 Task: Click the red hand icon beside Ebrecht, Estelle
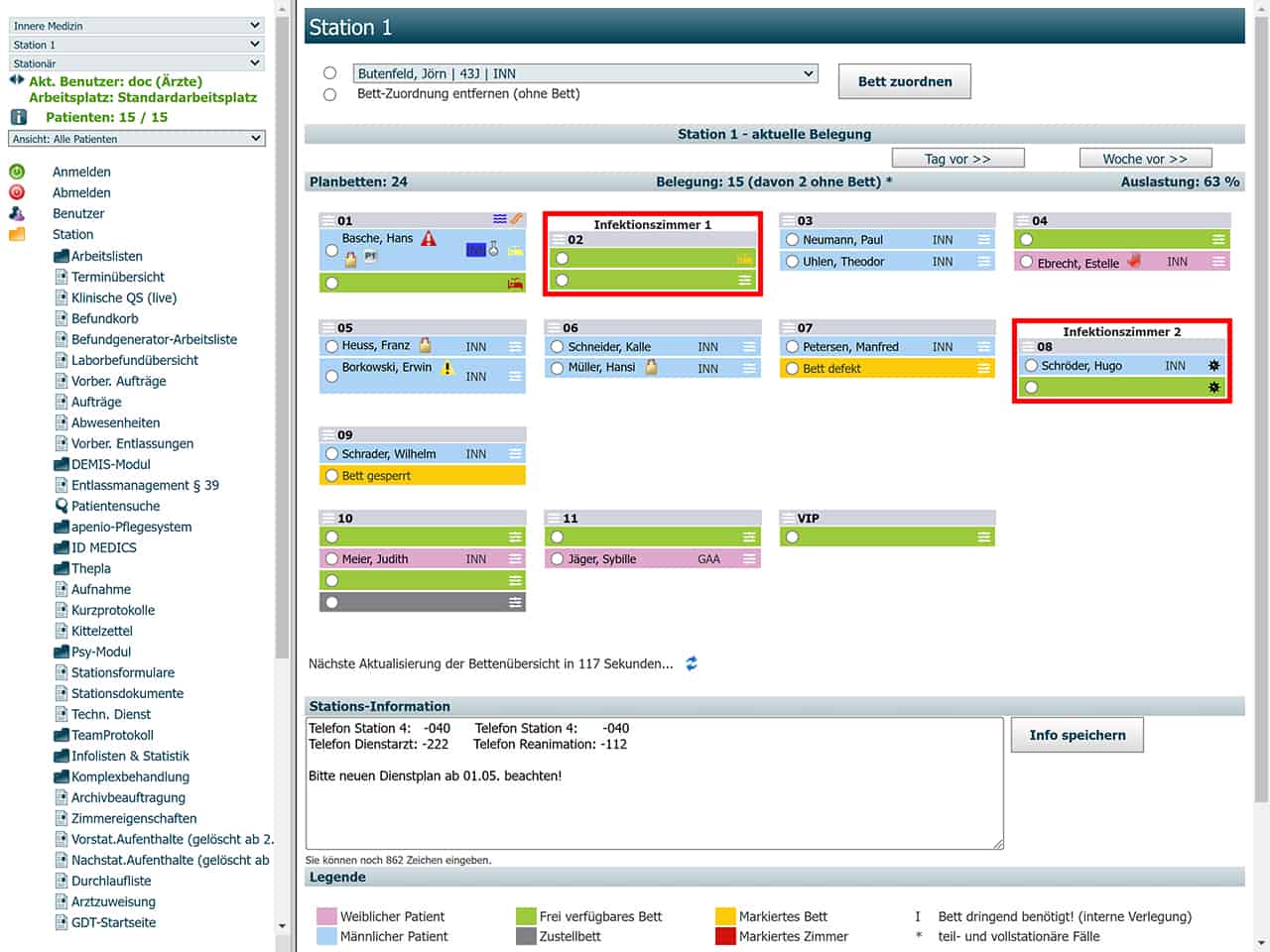pos(1134,262)
